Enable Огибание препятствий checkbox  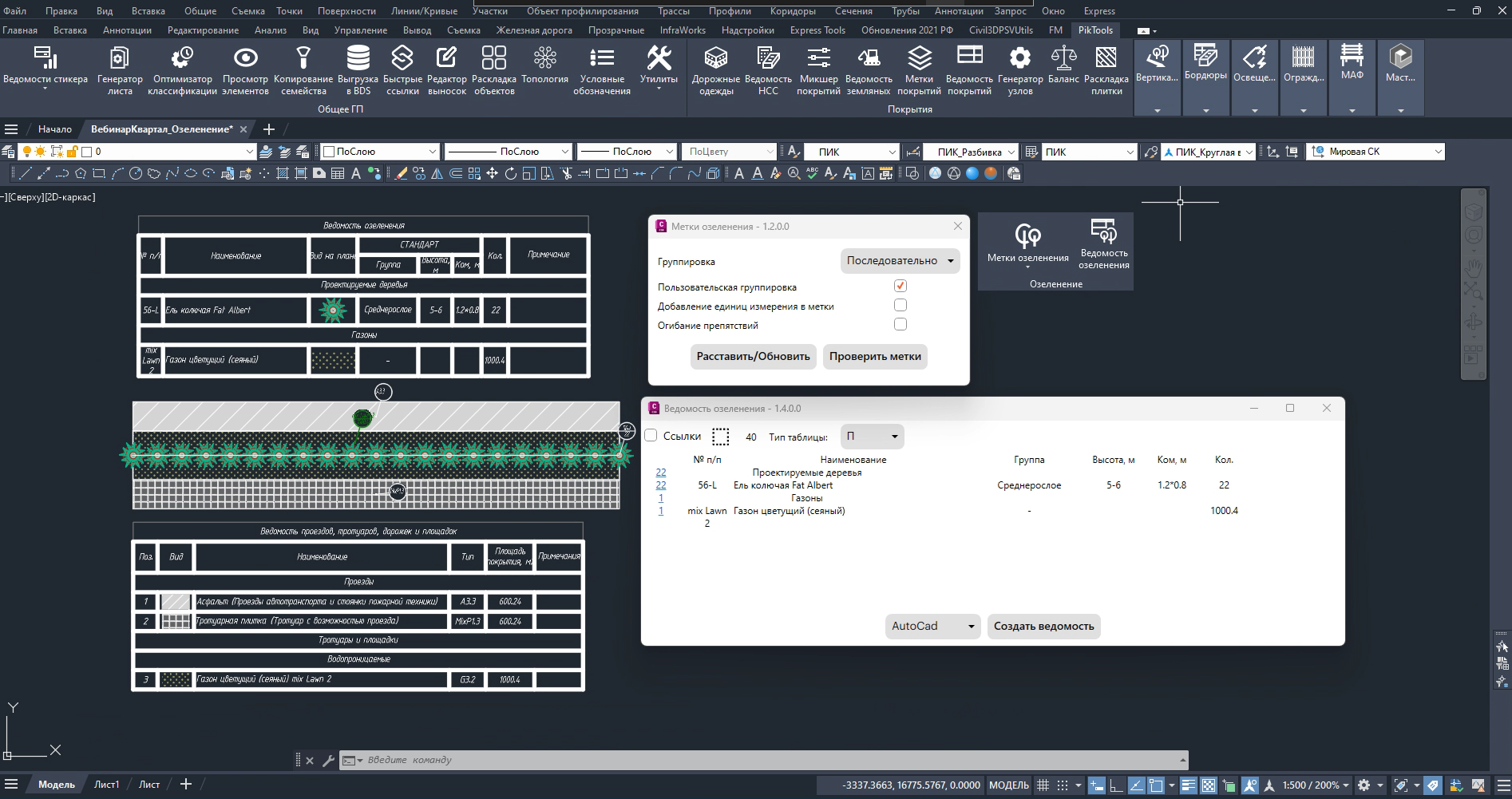tap(900, 324)
